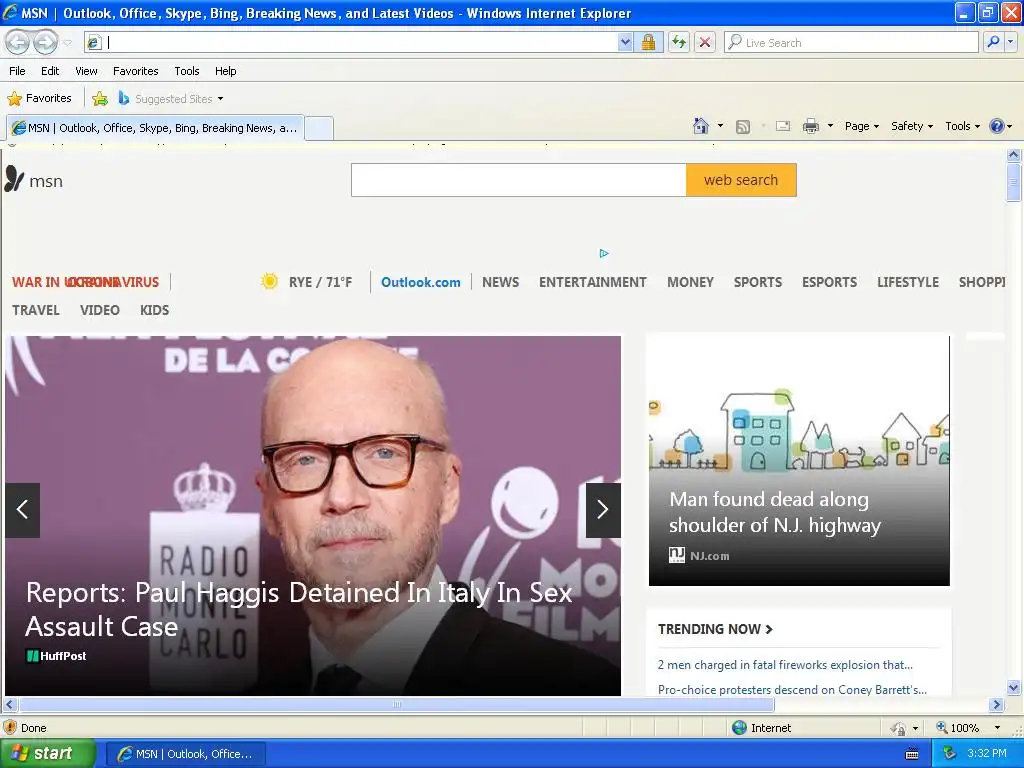Viewport: 1024px width, 768px height.
Task: Click the msn butterfly logo
Action: pos(34,180)
